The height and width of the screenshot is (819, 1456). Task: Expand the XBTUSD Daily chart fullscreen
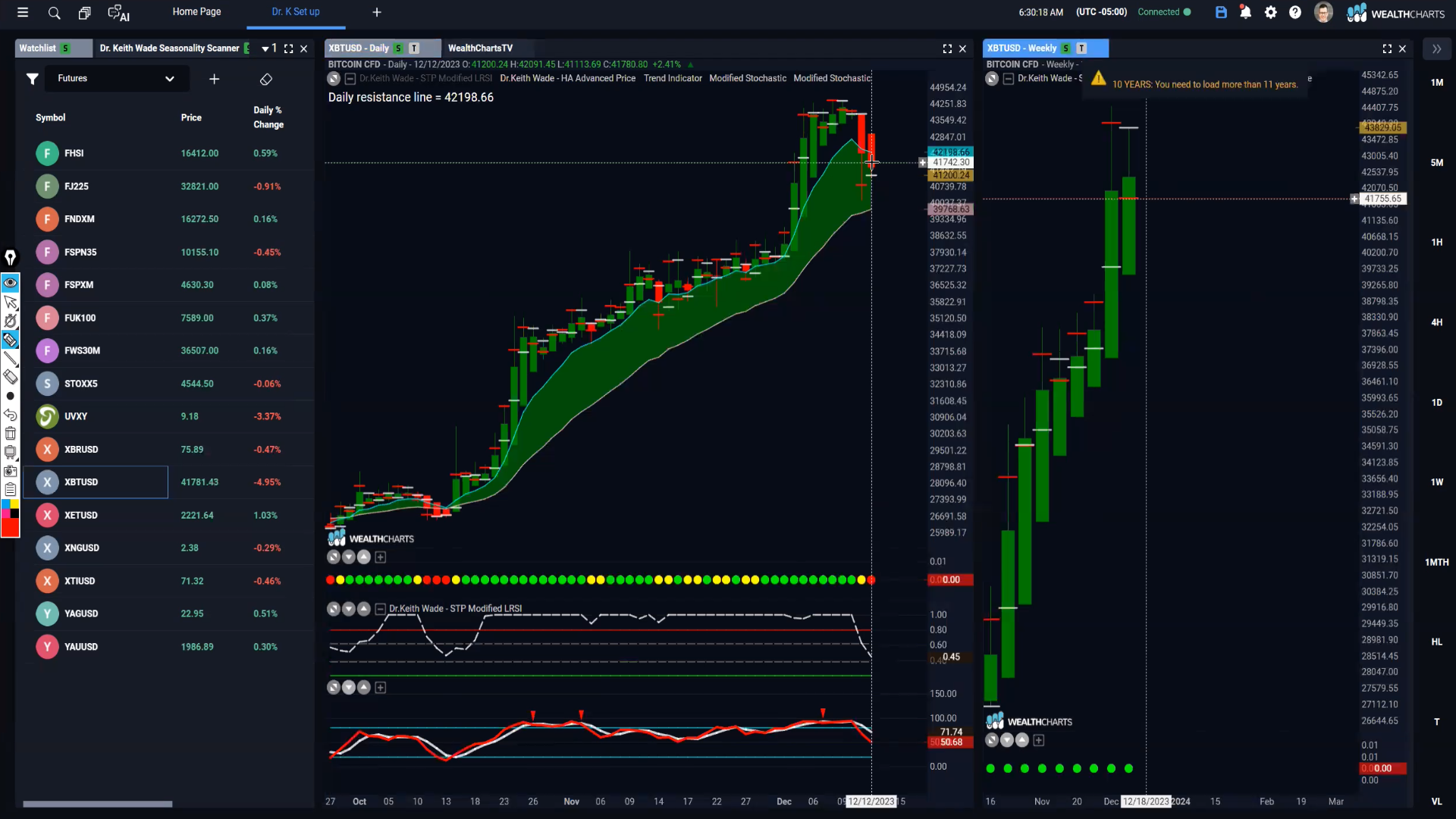[x=947, y=49]
